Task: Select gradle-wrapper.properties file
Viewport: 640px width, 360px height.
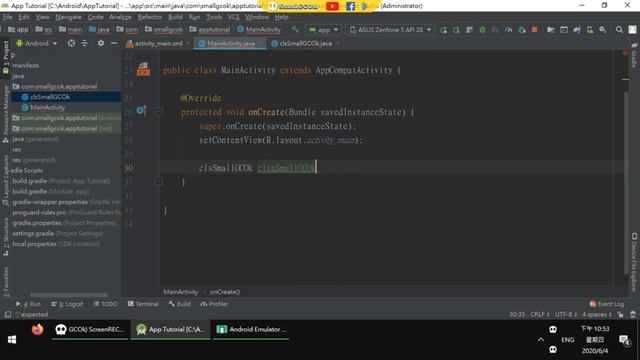Action: [66, 202]
